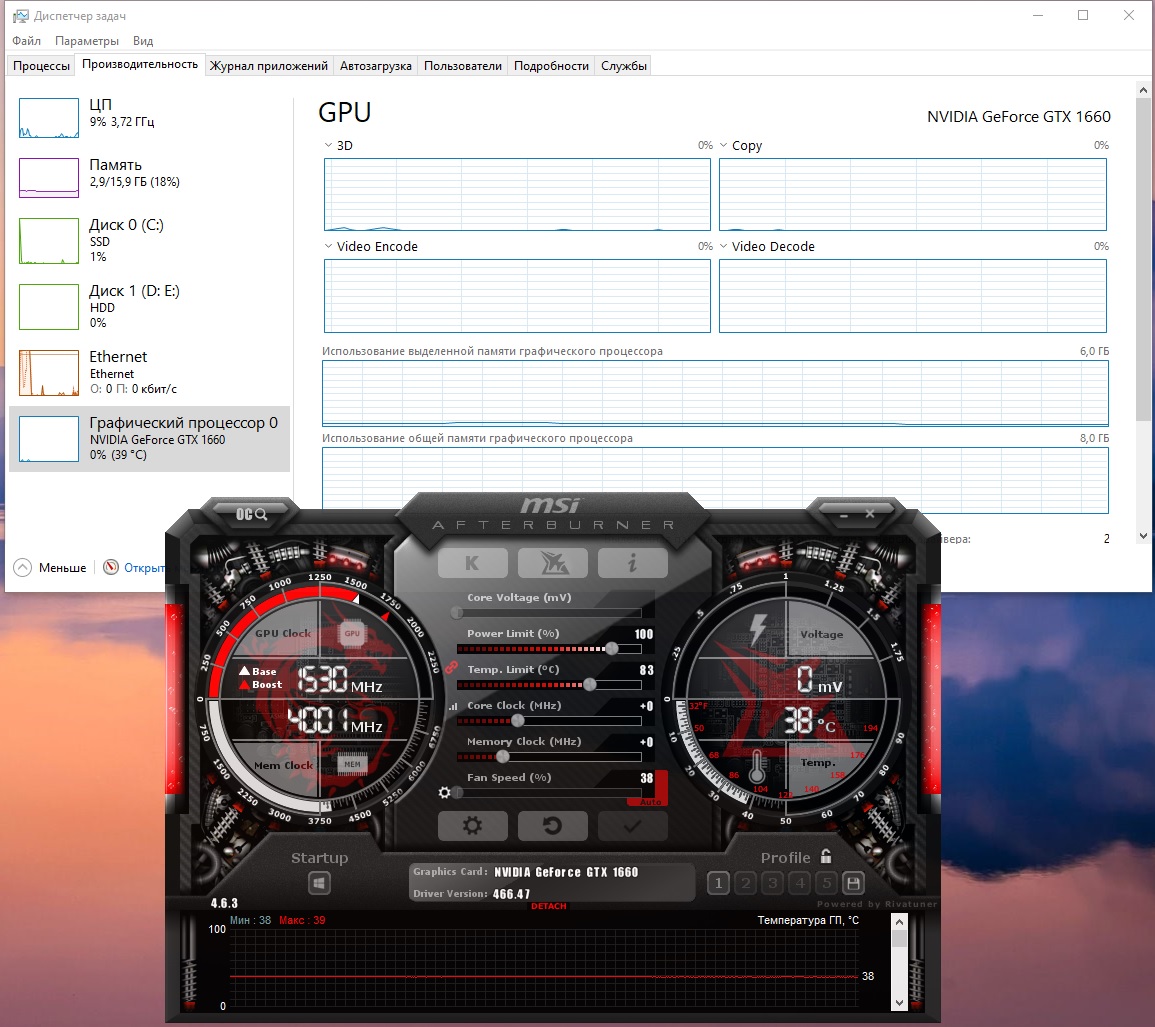Switch to the Автозагрузка tab
This screenshot has width=1155, height=1027.
pyautogui.click(x=376, y=66)
